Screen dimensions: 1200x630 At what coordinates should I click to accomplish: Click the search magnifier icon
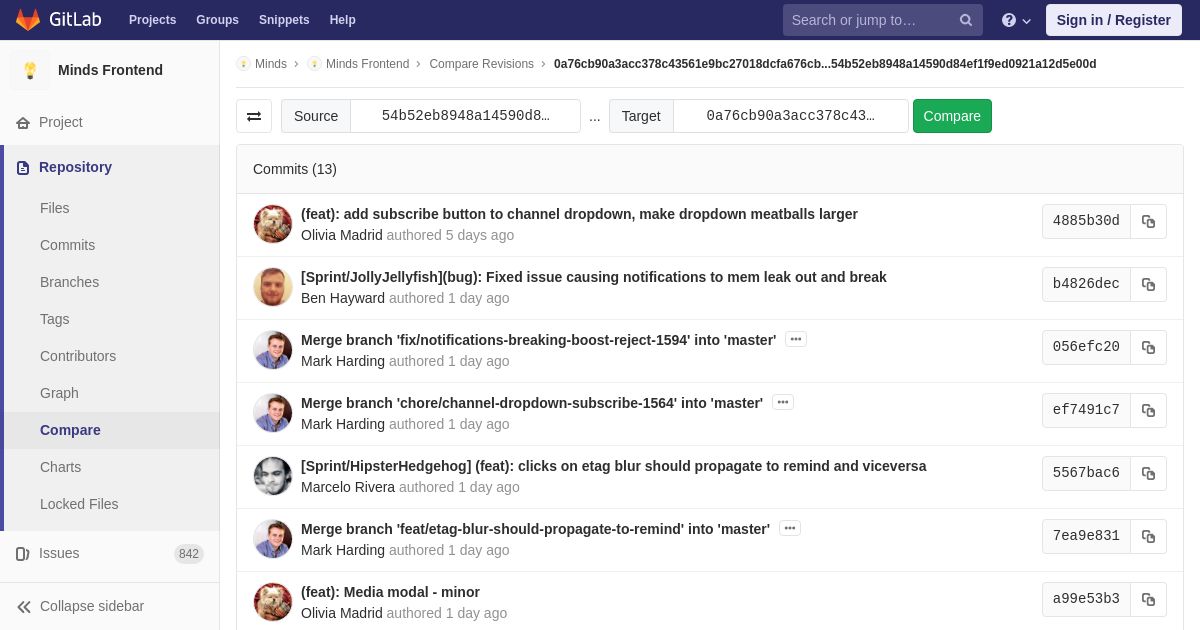pos(966,20)
